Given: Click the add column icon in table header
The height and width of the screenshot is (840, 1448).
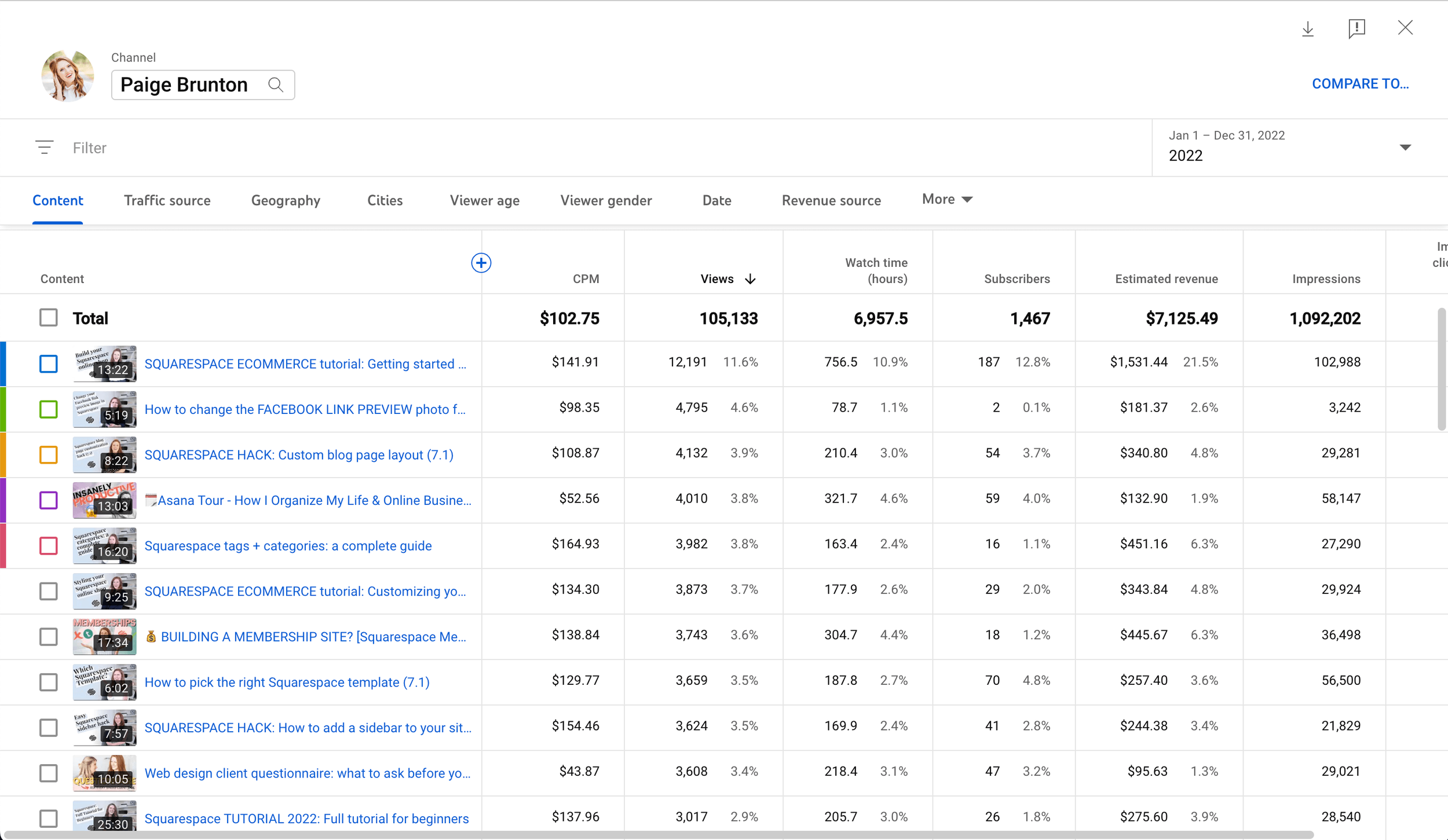Looking at the screenshot, I should click(480, 262).
